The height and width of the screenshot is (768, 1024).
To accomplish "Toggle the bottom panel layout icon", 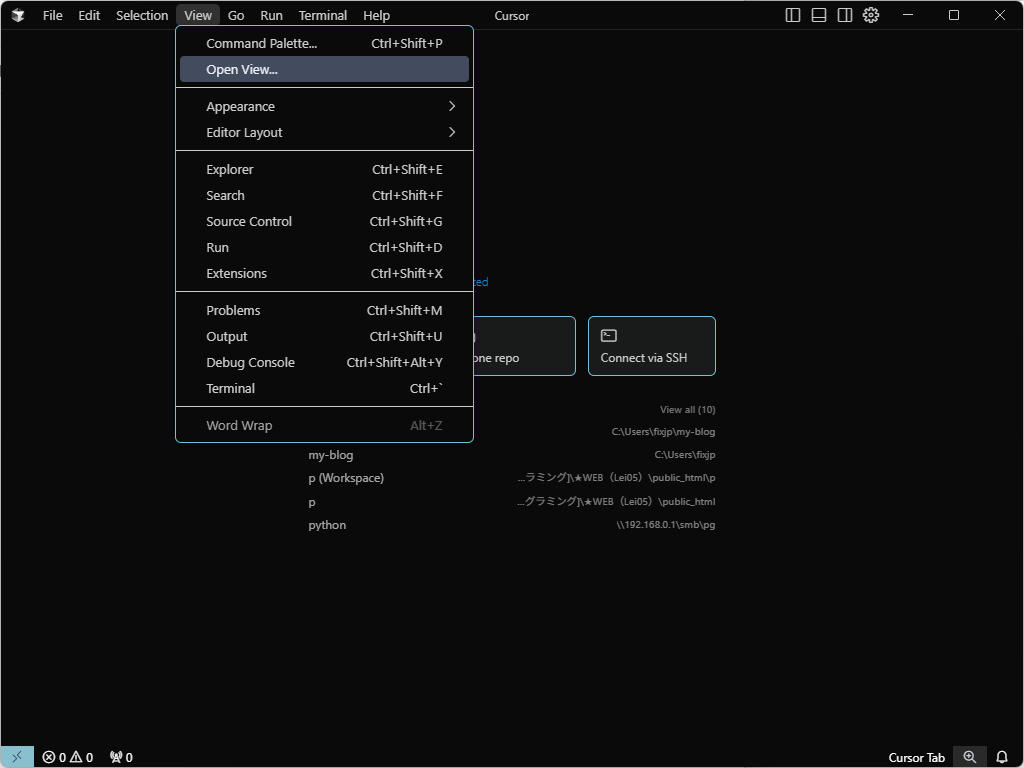I will click(x=819, y=15).
